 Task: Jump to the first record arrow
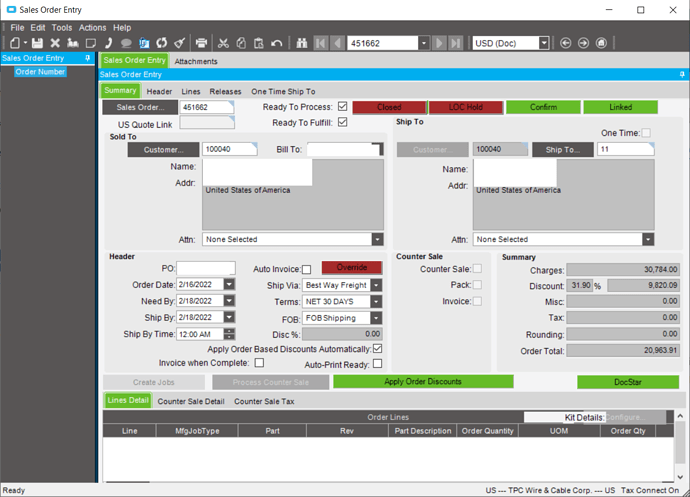[321, 43]
